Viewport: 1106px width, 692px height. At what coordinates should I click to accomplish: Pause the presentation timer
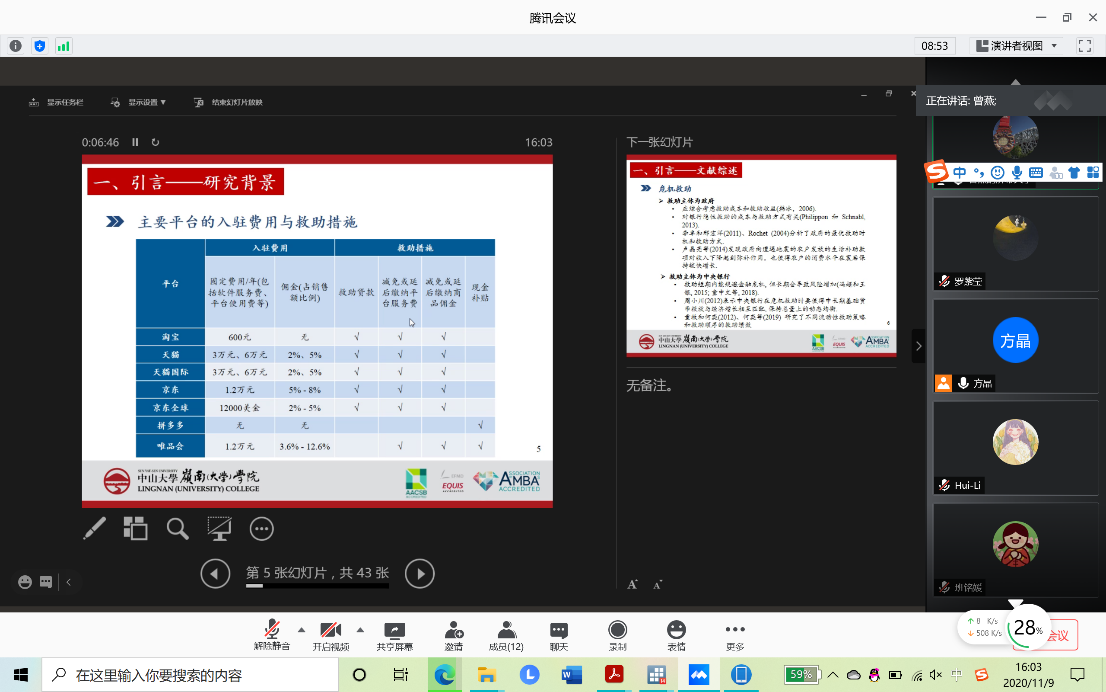tap(135, 143)
